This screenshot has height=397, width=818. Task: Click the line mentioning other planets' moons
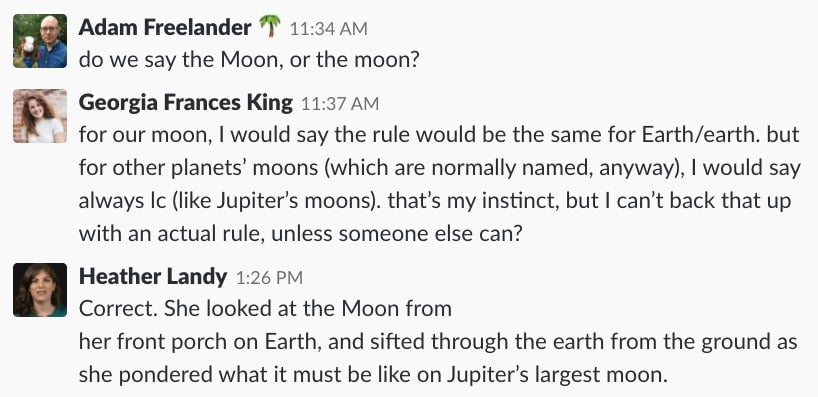[x=439, y=168]
